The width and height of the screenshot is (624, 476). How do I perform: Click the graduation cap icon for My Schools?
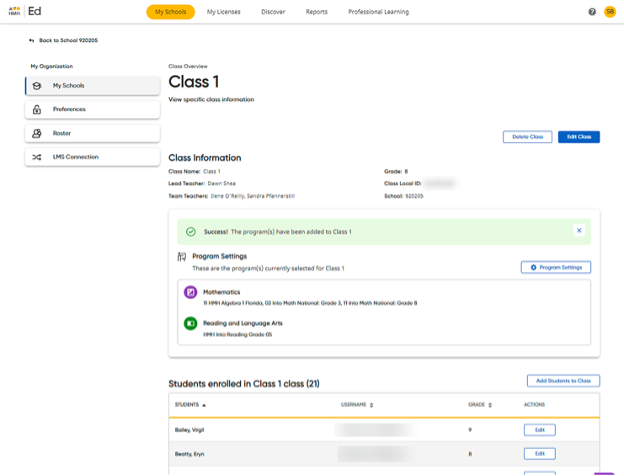[x=37, y=86]
